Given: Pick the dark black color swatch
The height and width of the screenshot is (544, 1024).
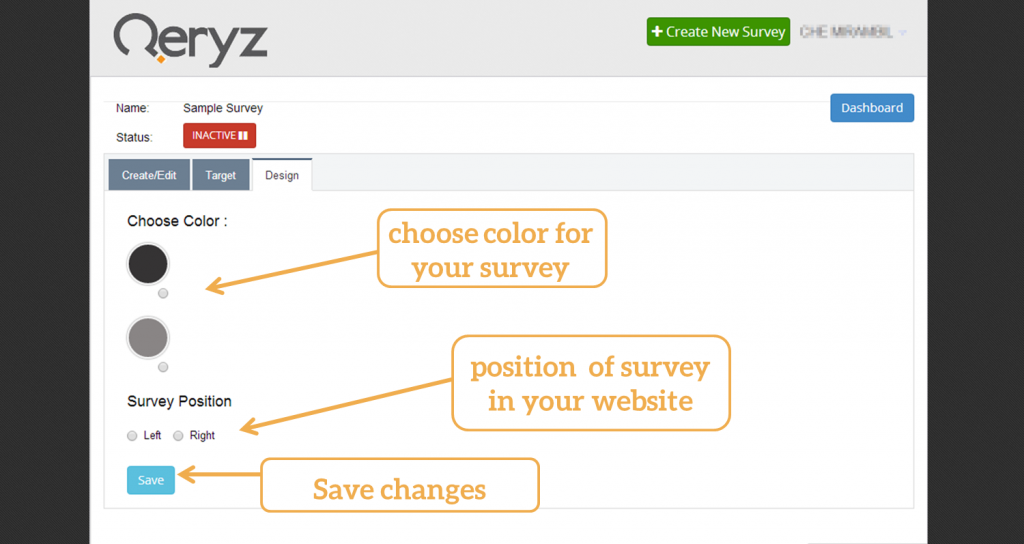Looking at the screenshot, I should point(148,264).
